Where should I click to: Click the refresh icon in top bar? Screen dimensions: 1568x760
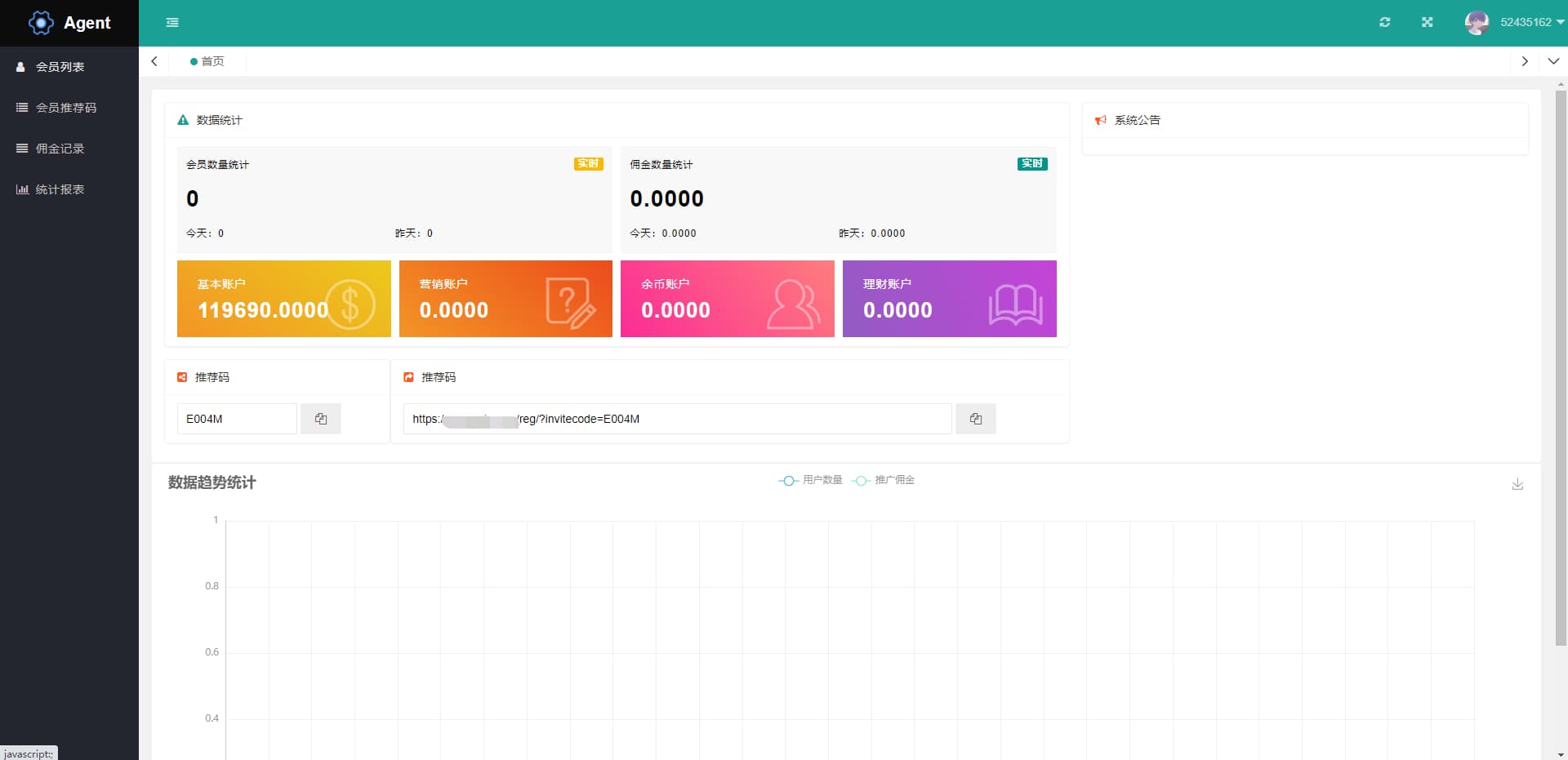(1385, 22)
